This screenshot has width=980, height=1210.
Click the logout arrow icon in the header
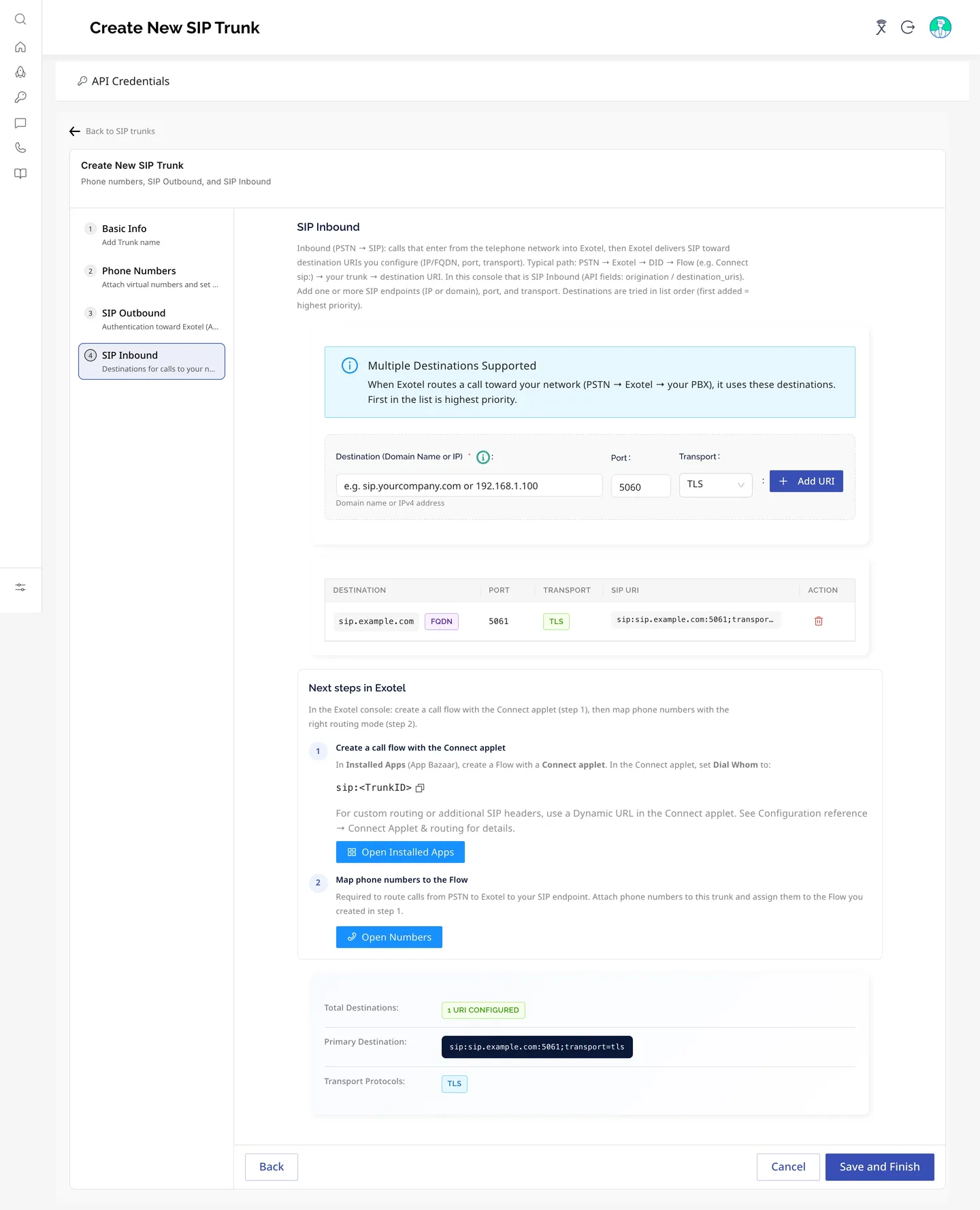tap(908, 27)
